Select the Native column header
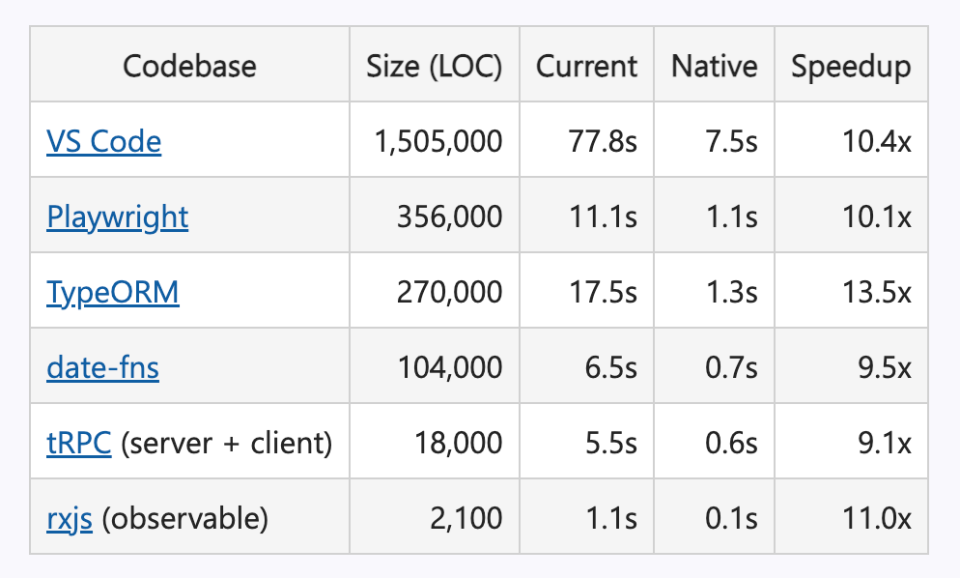 coord(714,66)
